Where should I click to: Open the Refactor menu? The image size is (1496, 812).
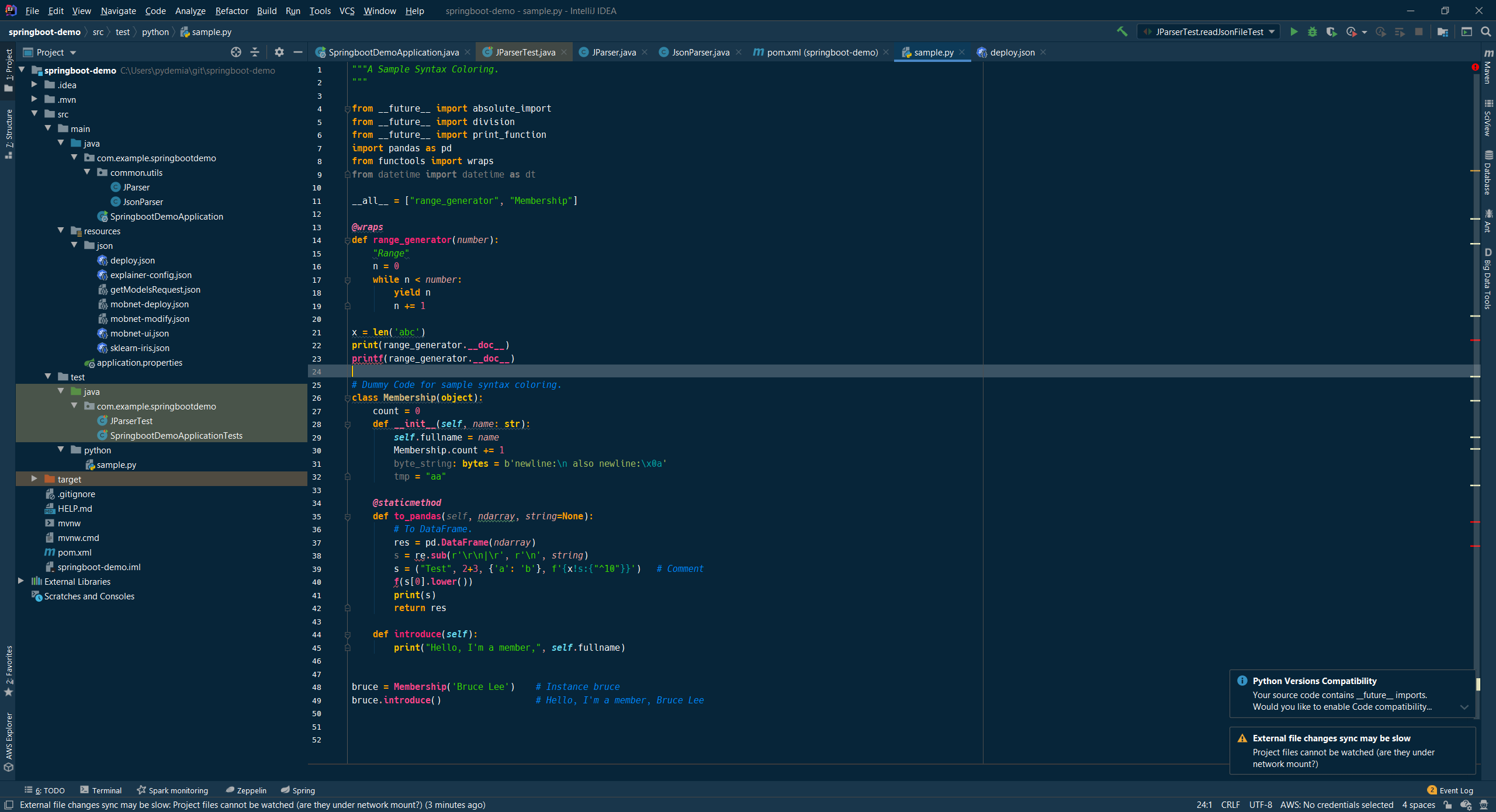click(x=231, y=11)
